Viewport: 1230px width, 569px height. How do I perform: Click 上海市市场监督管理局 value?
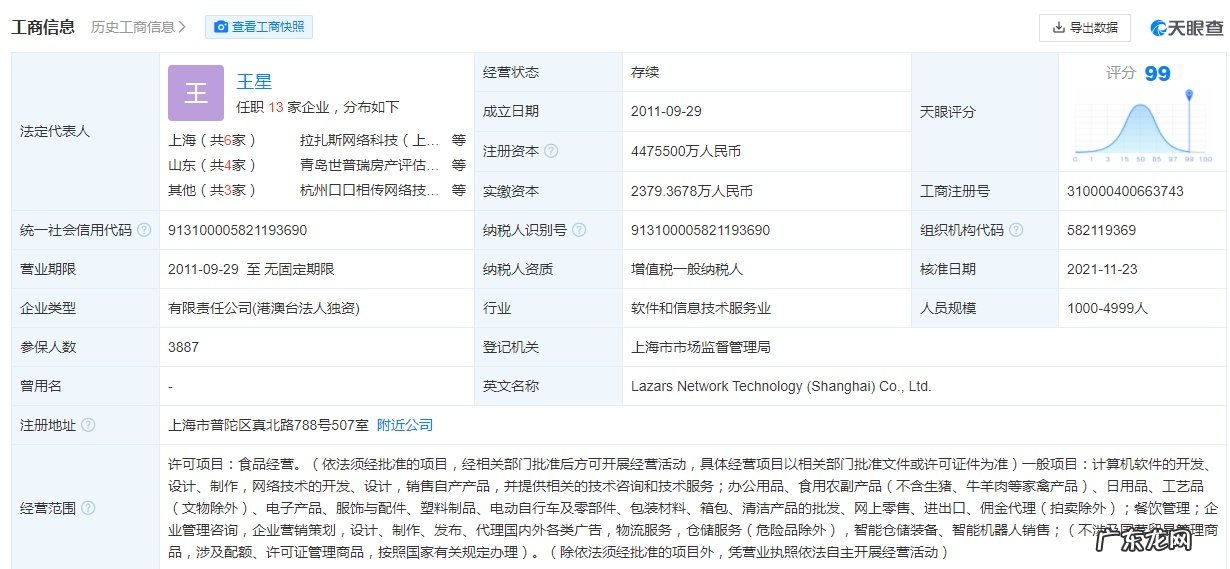(701, 347)
